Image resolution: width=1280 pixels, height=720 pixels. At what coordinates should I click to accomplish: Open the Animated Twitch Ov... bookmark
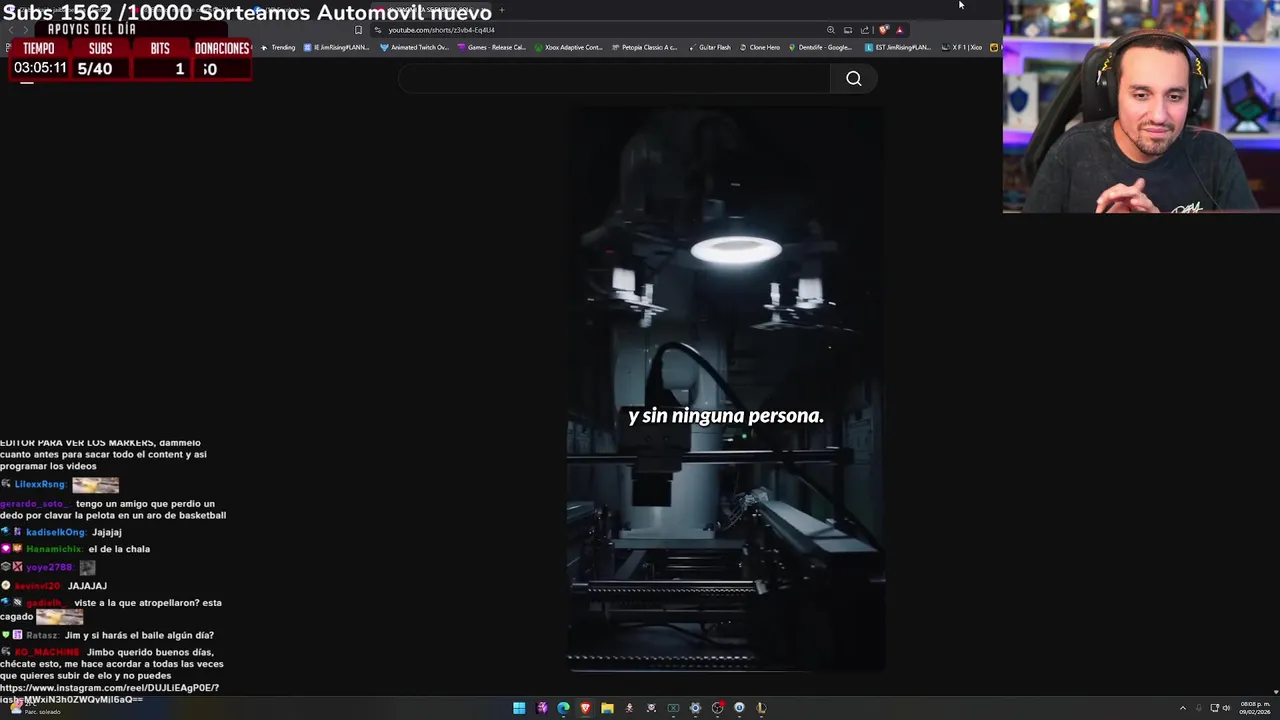coord(414,47)
